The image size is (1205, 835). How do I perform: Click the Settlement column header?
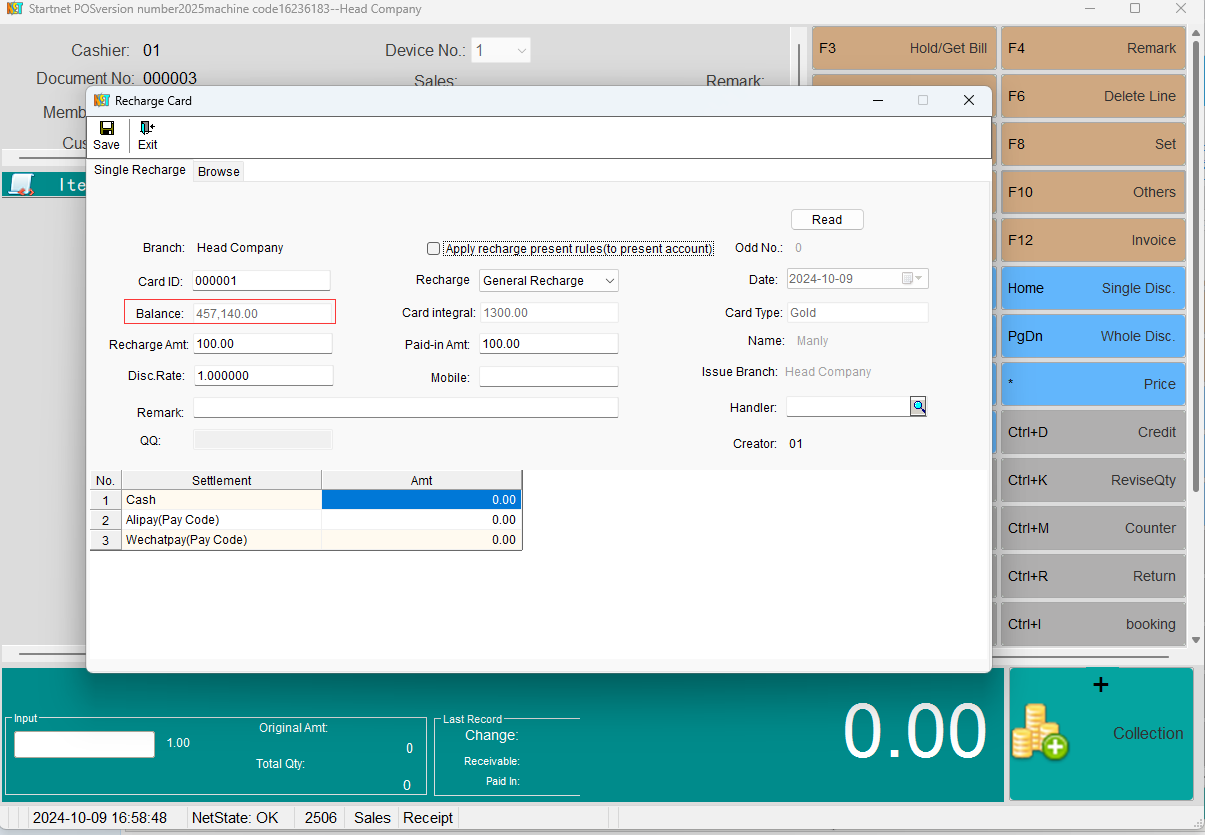click(222, 481)
